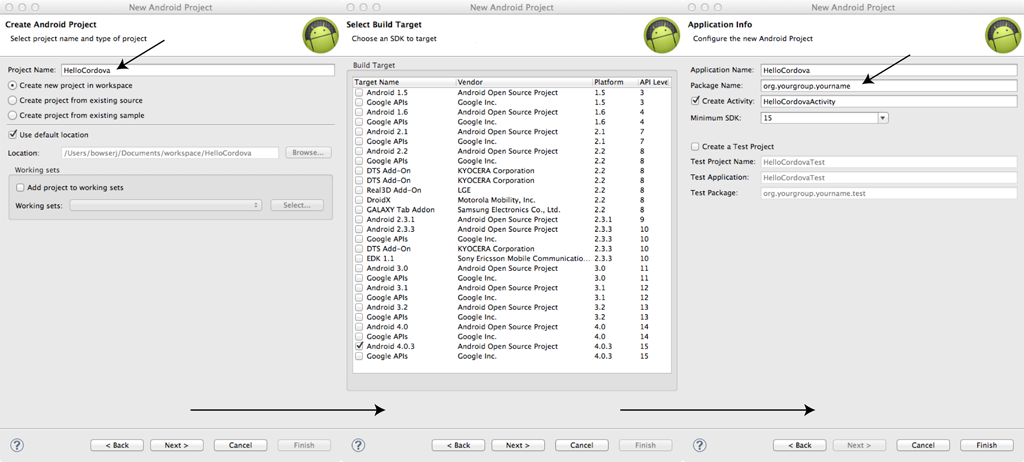The height and width of the screenshot is (462, 1024).
Task: Open the Working sets combo box
Action: click(x=164, y=205)
